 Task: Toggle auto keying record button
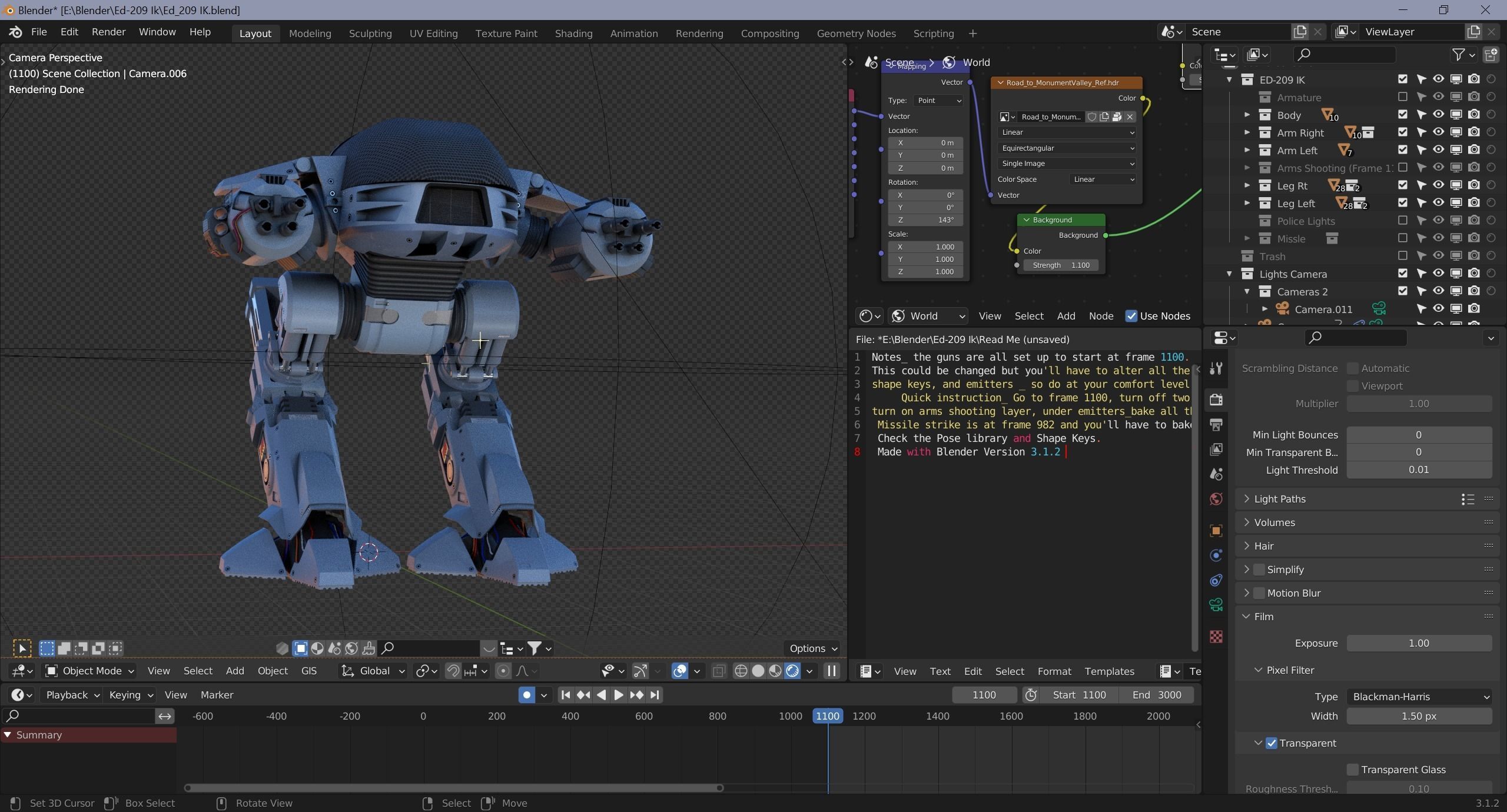[x=526, y=695]
